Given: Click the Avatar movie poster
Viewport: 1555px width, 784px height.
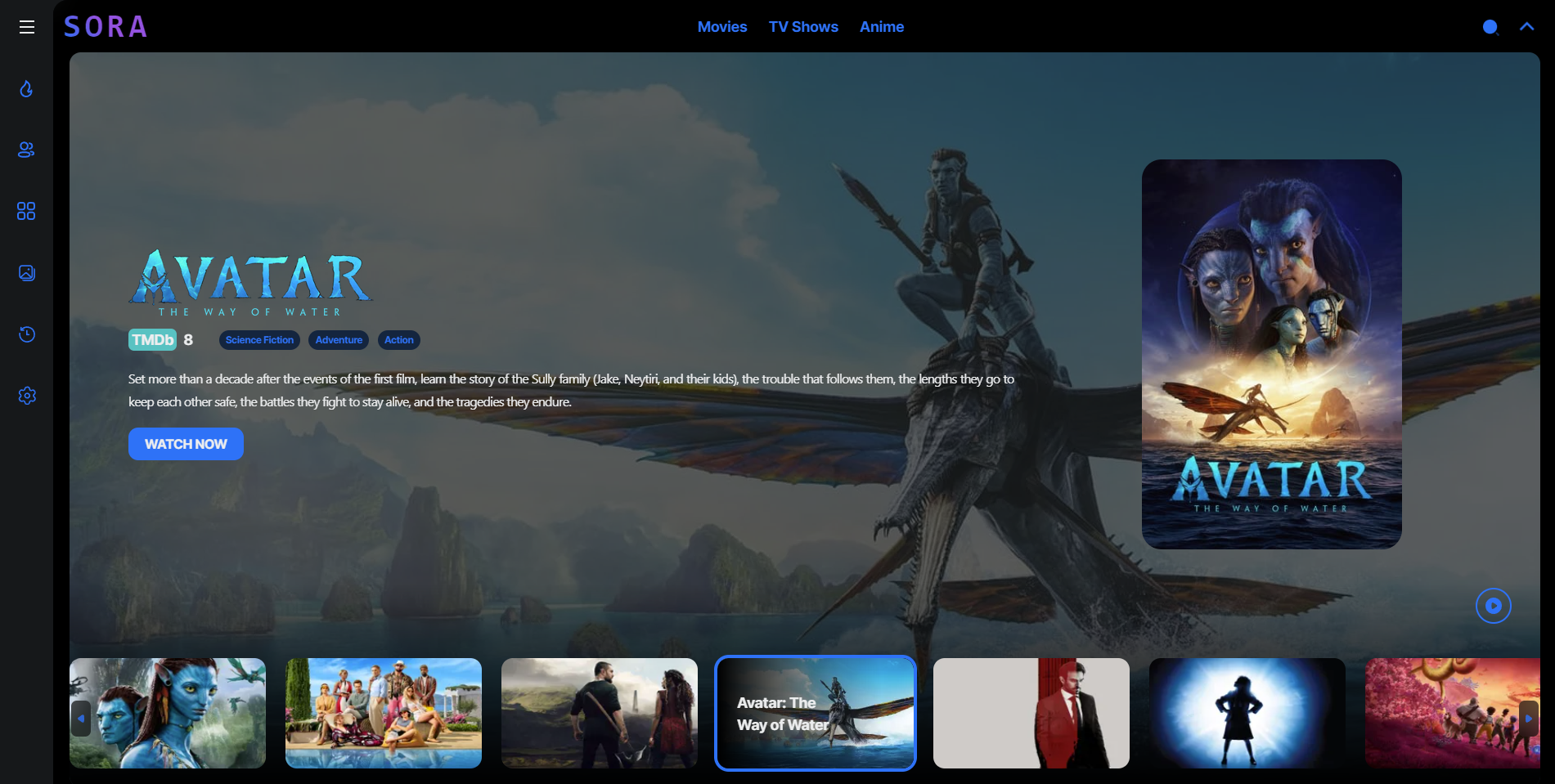Looking at the screenshot, I should click(1271, 354).
